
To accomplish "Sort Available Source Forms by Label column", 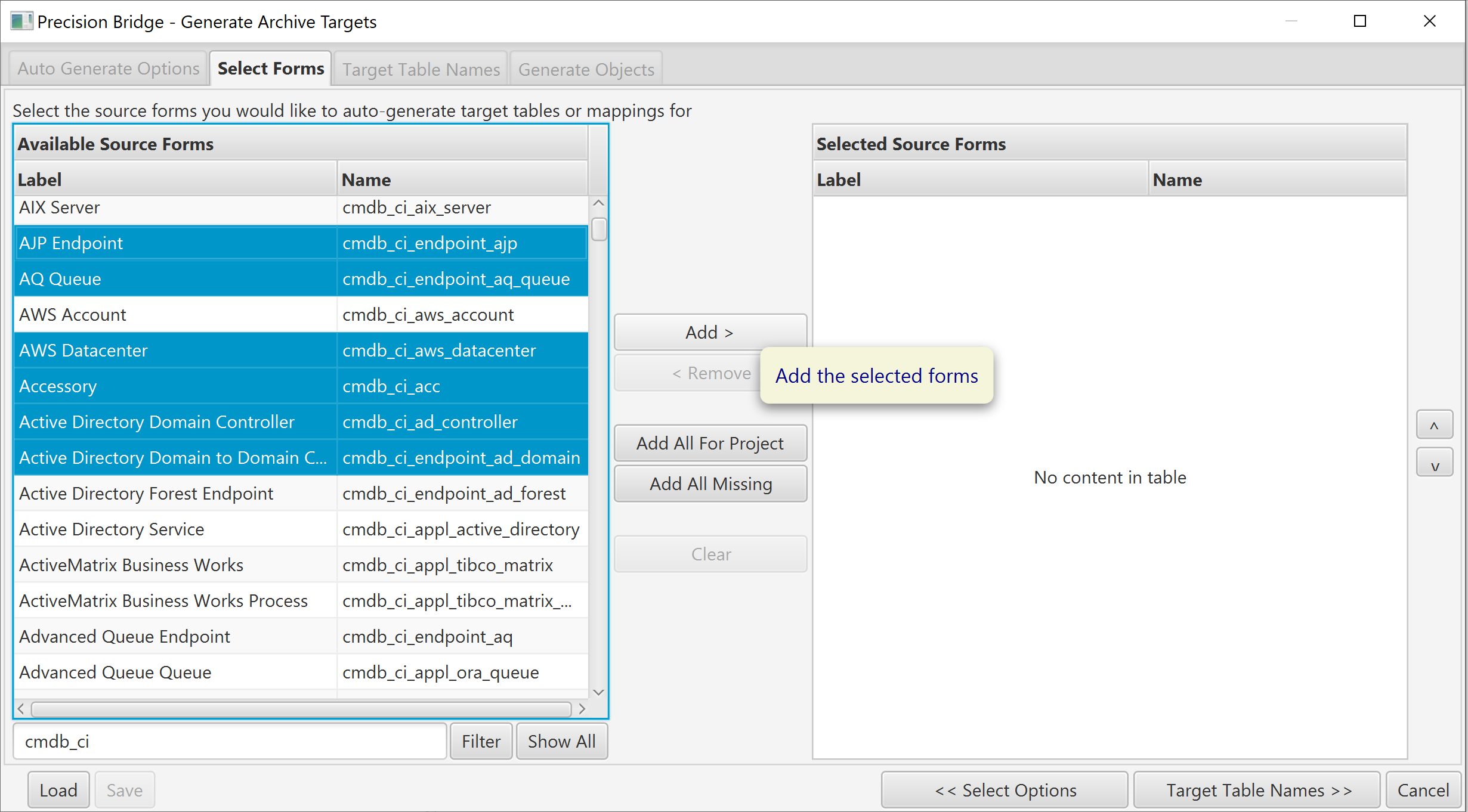I will pos(175,179).
